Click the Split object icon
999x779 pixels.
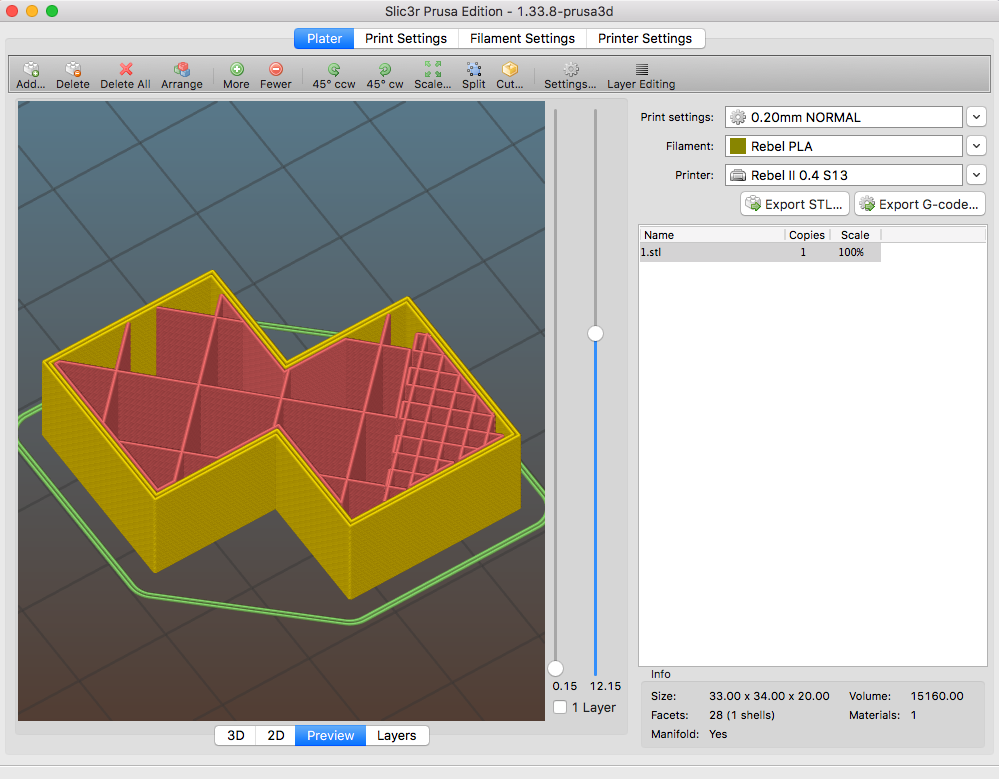tap(474, 70)
